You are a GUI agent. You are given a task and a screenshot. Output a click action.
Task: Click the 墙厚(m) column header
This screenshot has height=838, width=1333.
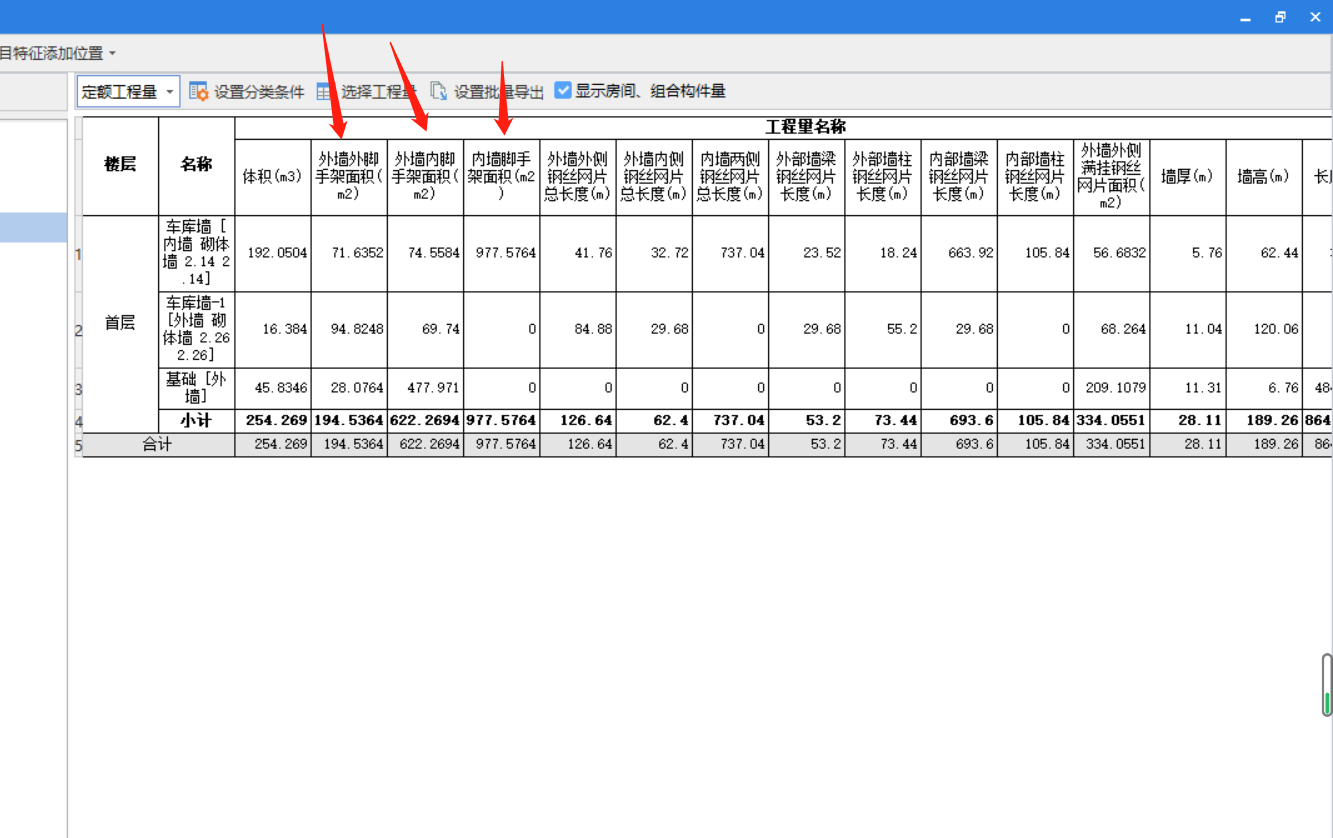(1188, 177)
